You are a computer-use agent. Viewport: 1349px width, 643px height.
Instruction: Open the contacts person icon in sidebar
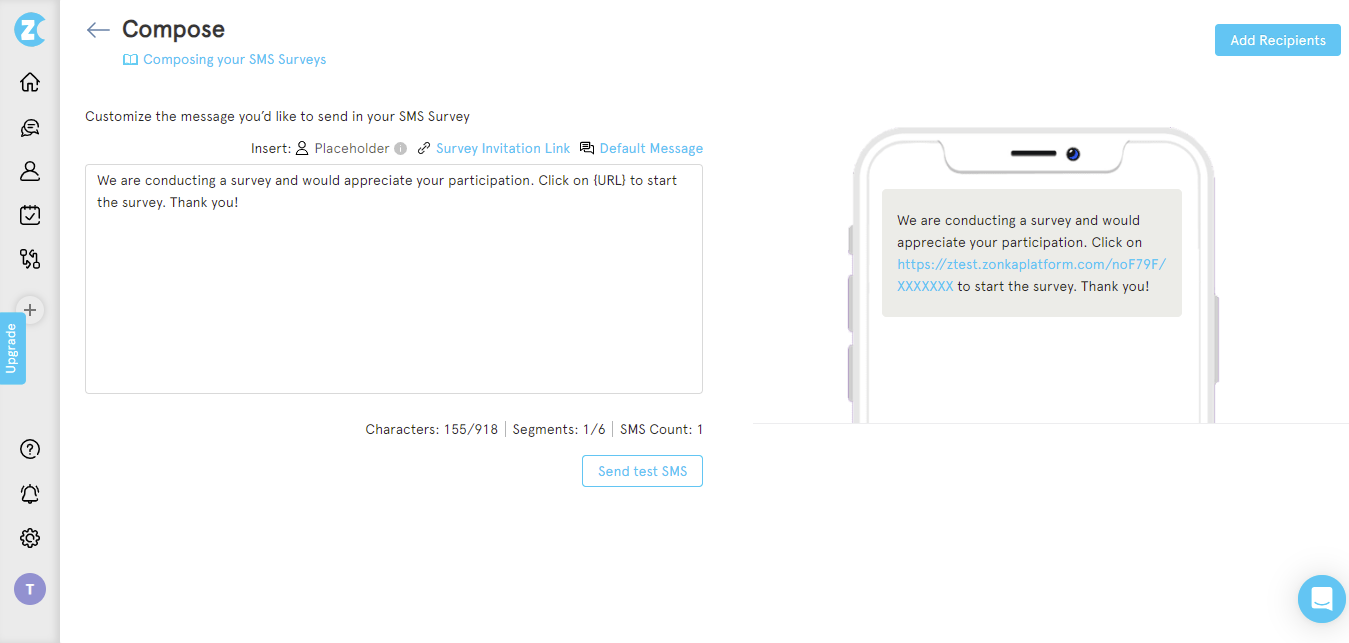(x=30, y=171)
